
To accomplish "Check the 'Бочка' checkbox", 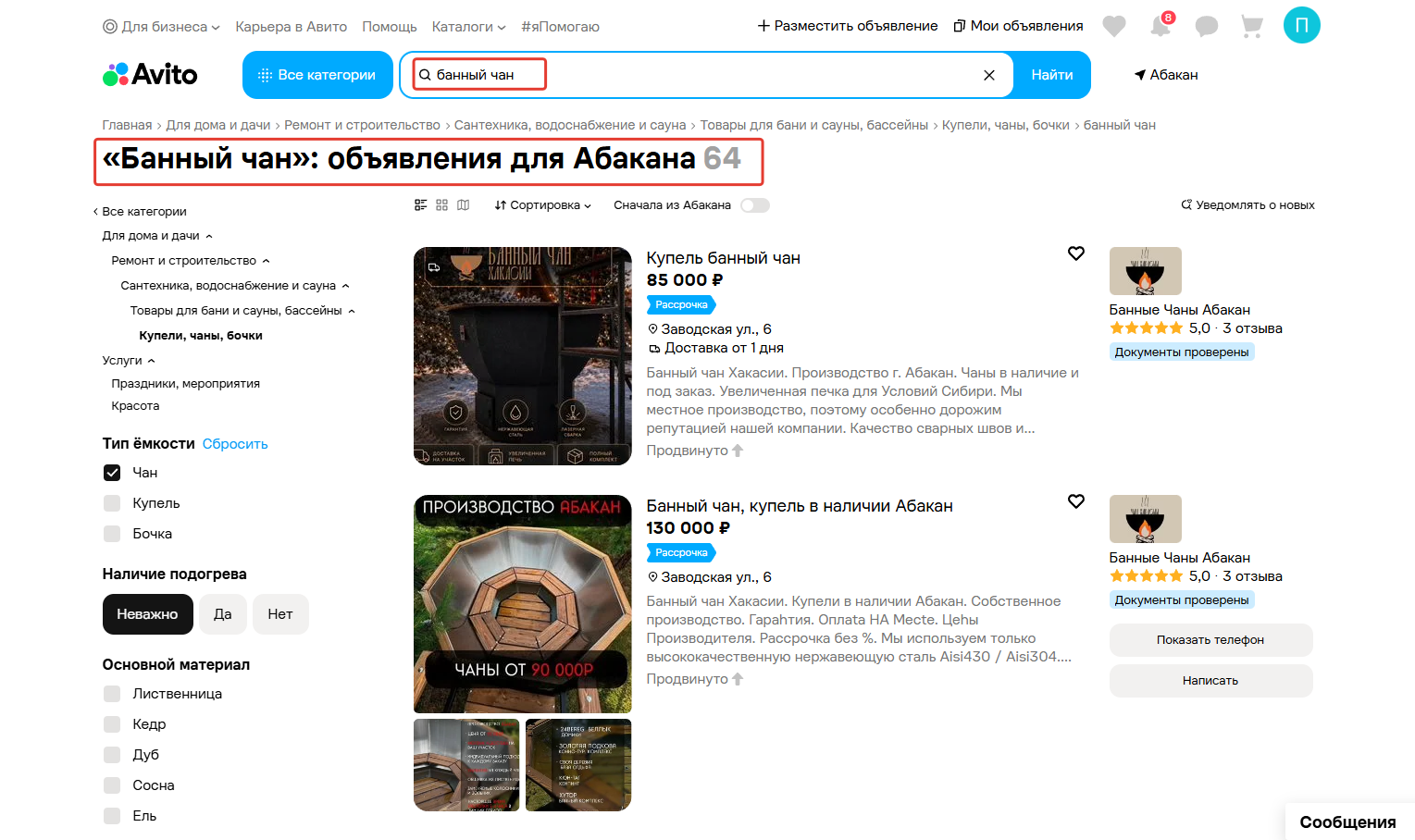I will [x=112, y=534].
